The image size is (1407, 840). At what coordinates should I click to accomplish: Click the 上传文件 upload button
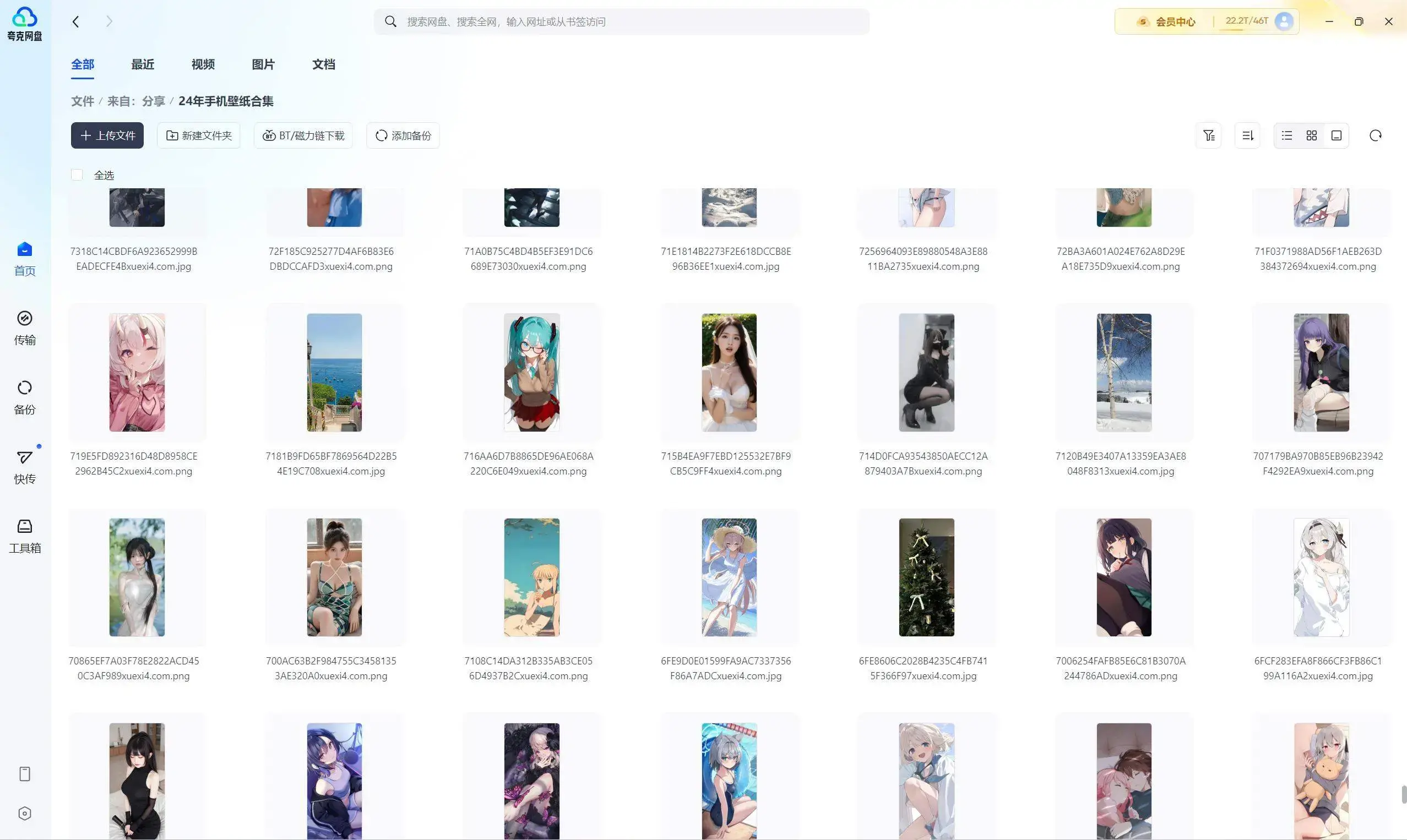[107, 135]
